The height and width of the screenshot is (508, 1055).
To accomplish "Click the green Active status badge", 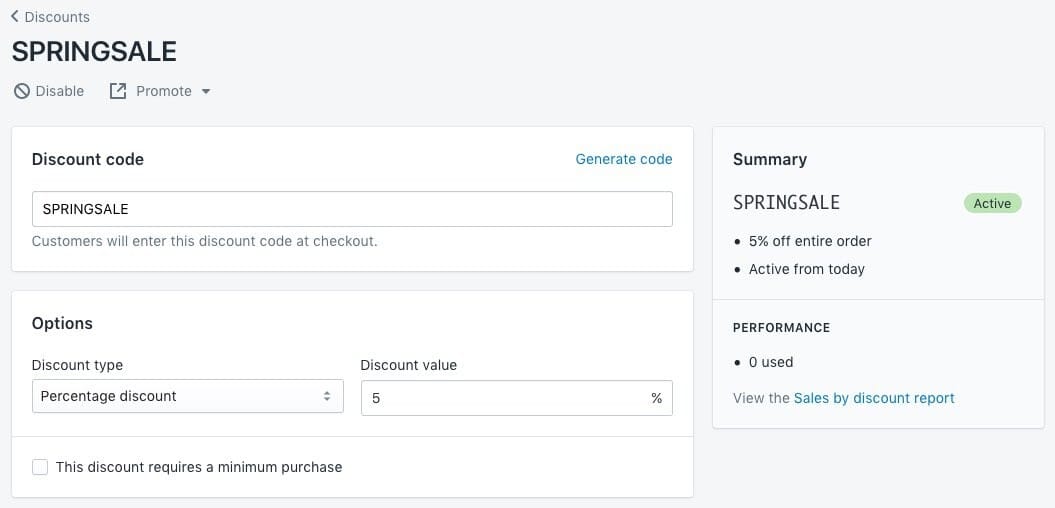I will (992, 203).
